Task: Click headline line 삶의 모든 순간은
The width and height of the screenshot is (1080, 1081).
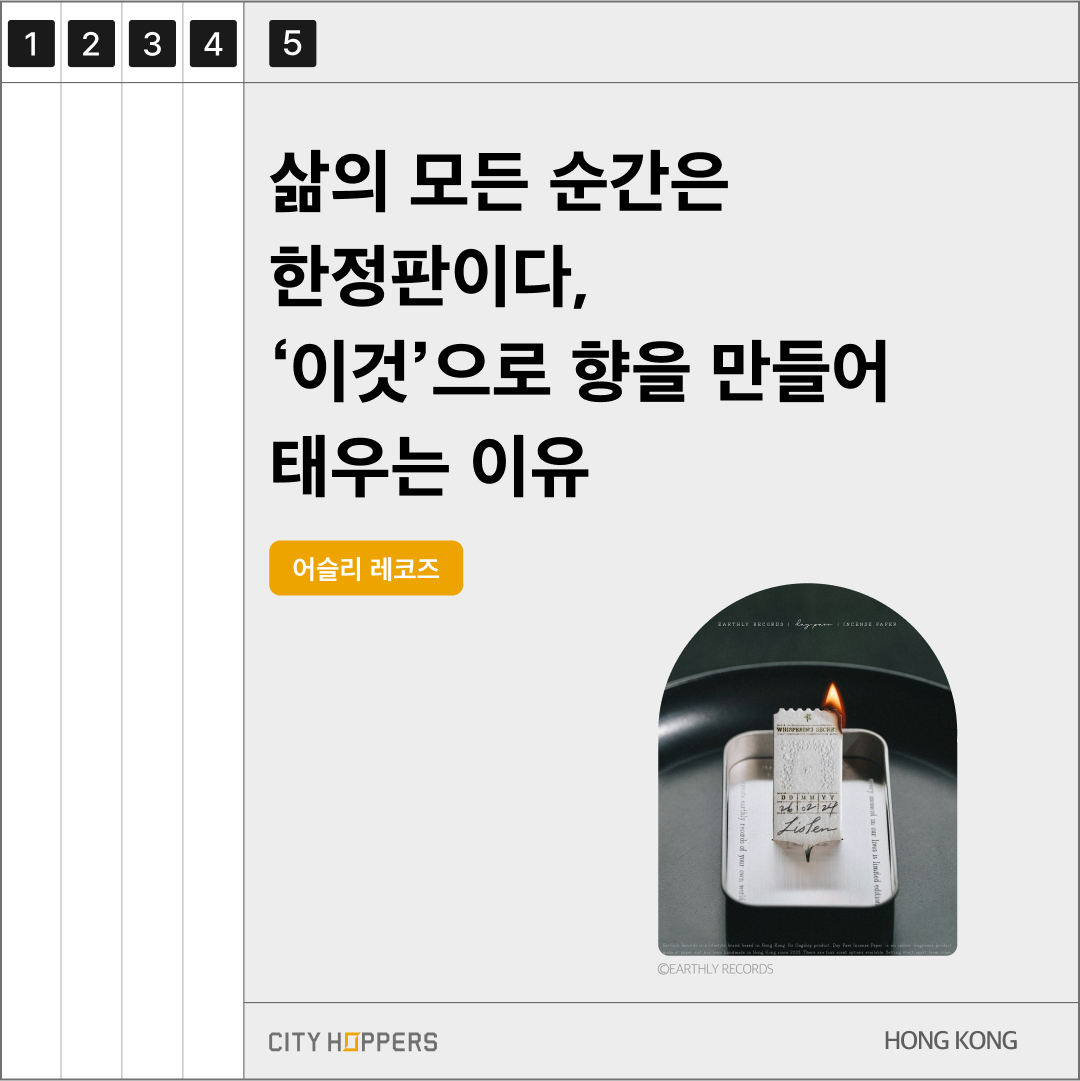Action: click(499, 180)
